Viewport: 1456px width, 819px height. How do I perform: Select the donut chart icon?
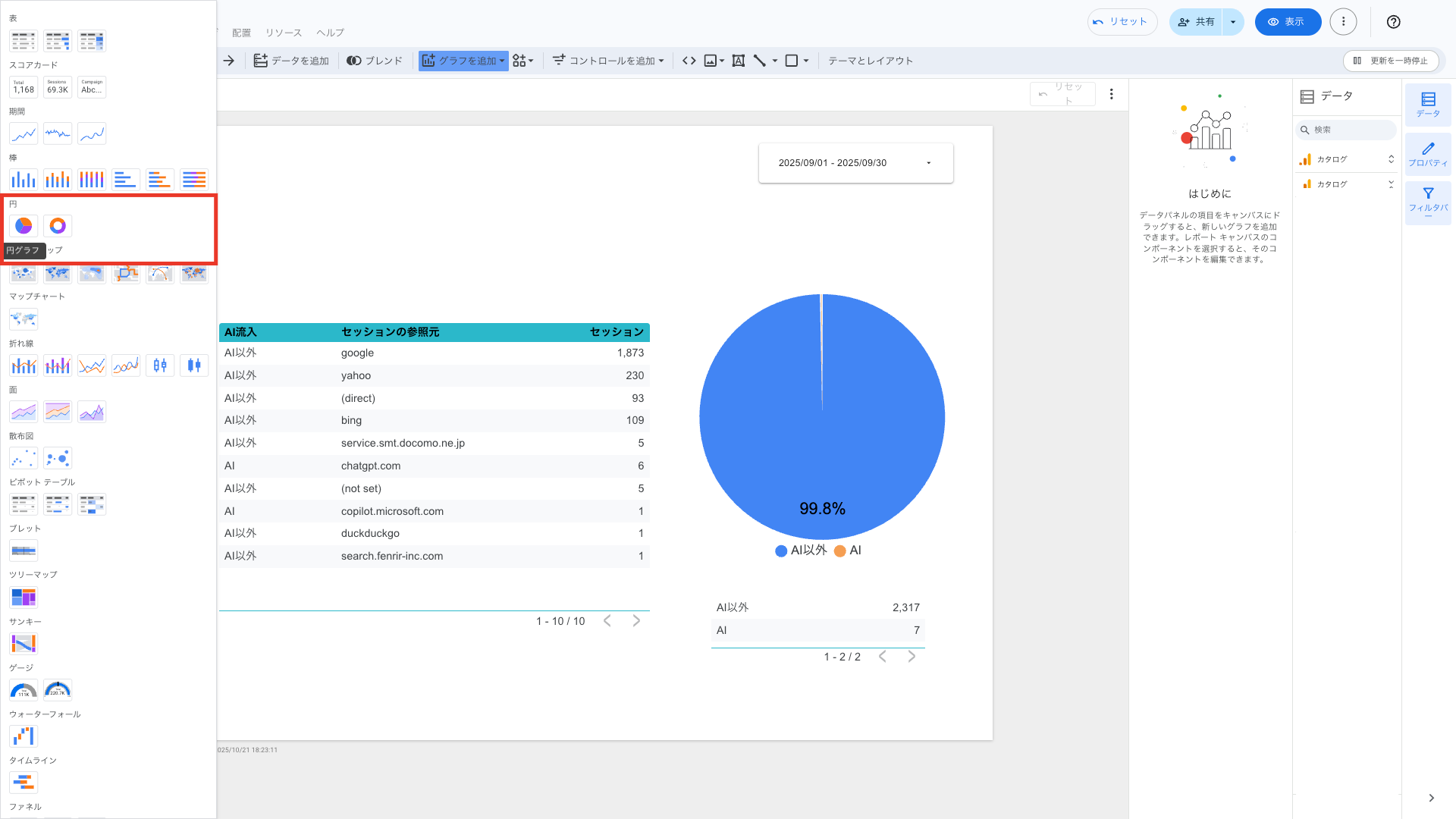pos(58,226)
